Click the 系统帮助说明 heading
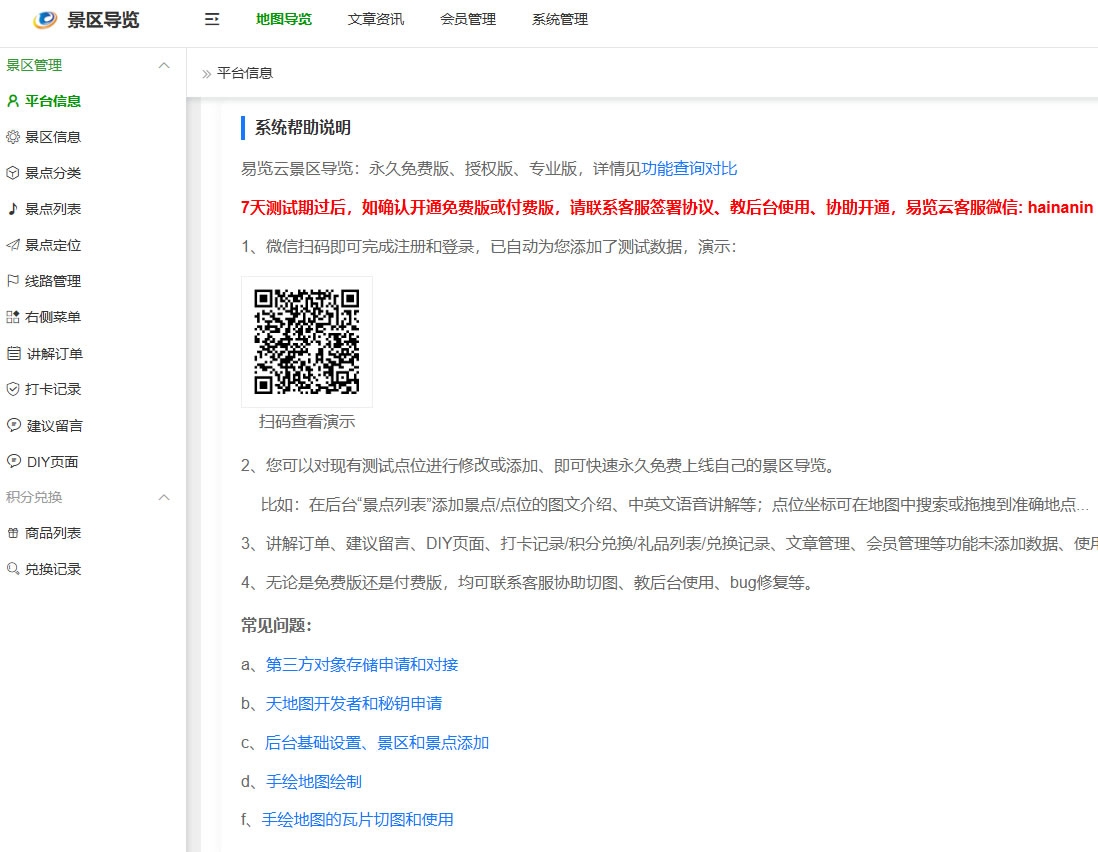This screenshot has height=852, width=1098. coord(303,127)
